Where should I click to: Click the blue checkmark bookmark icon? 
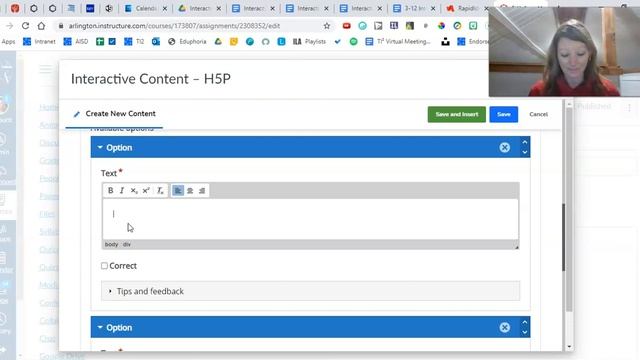pyautogui.click(x=338, y=42)
